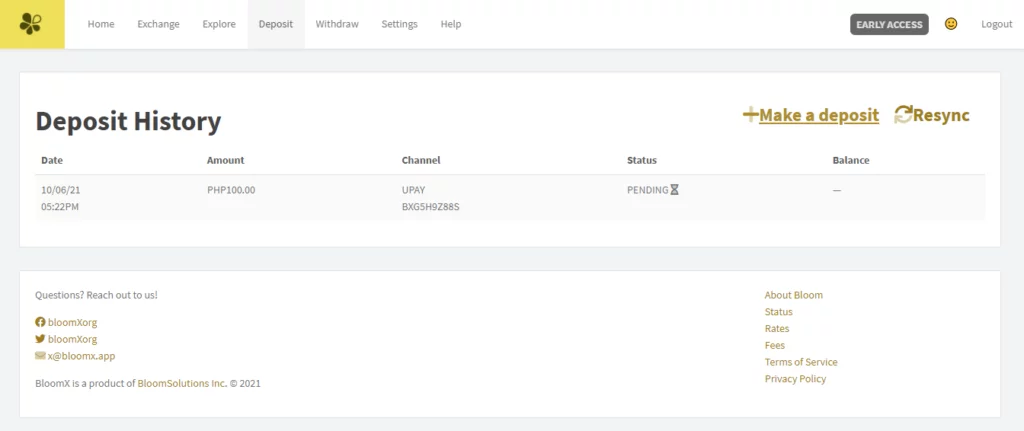Image resolution: width=1024 pixels, height=431 pixels.
Task: Open the Privacy Policy link
Action: (x=795, y=379)
